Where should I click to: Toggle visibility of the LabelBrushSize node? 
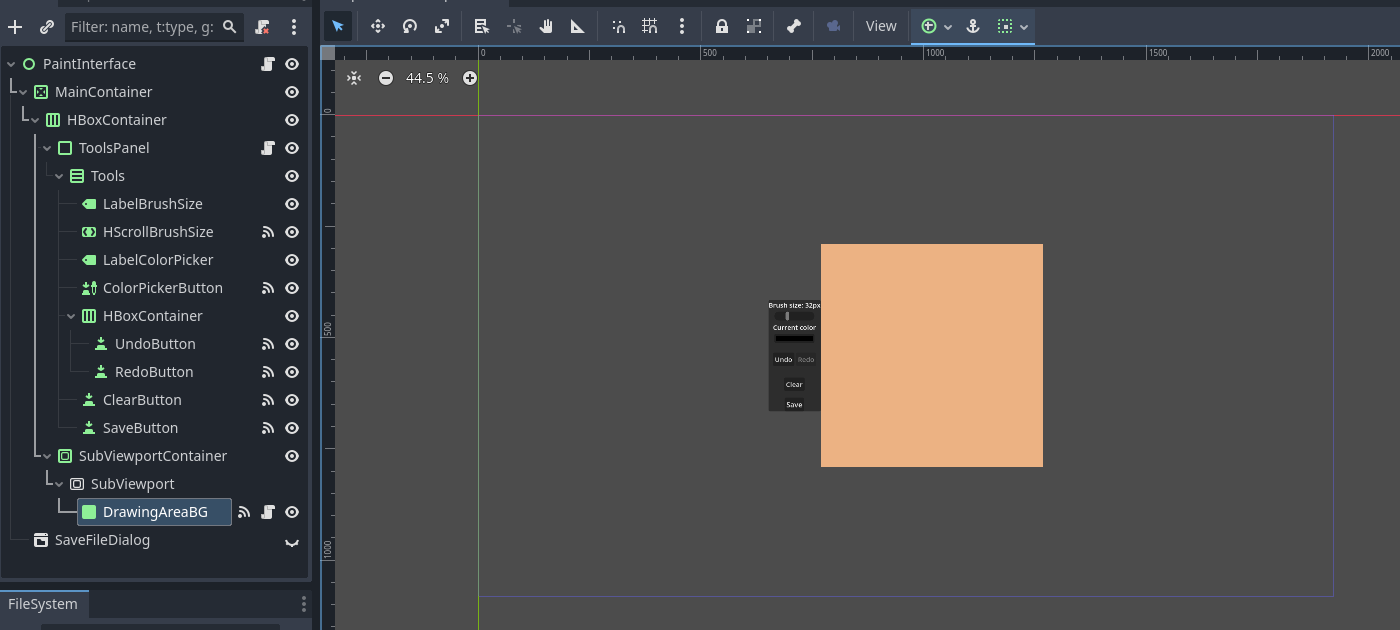pyautogui.click(x=292, y=204)
